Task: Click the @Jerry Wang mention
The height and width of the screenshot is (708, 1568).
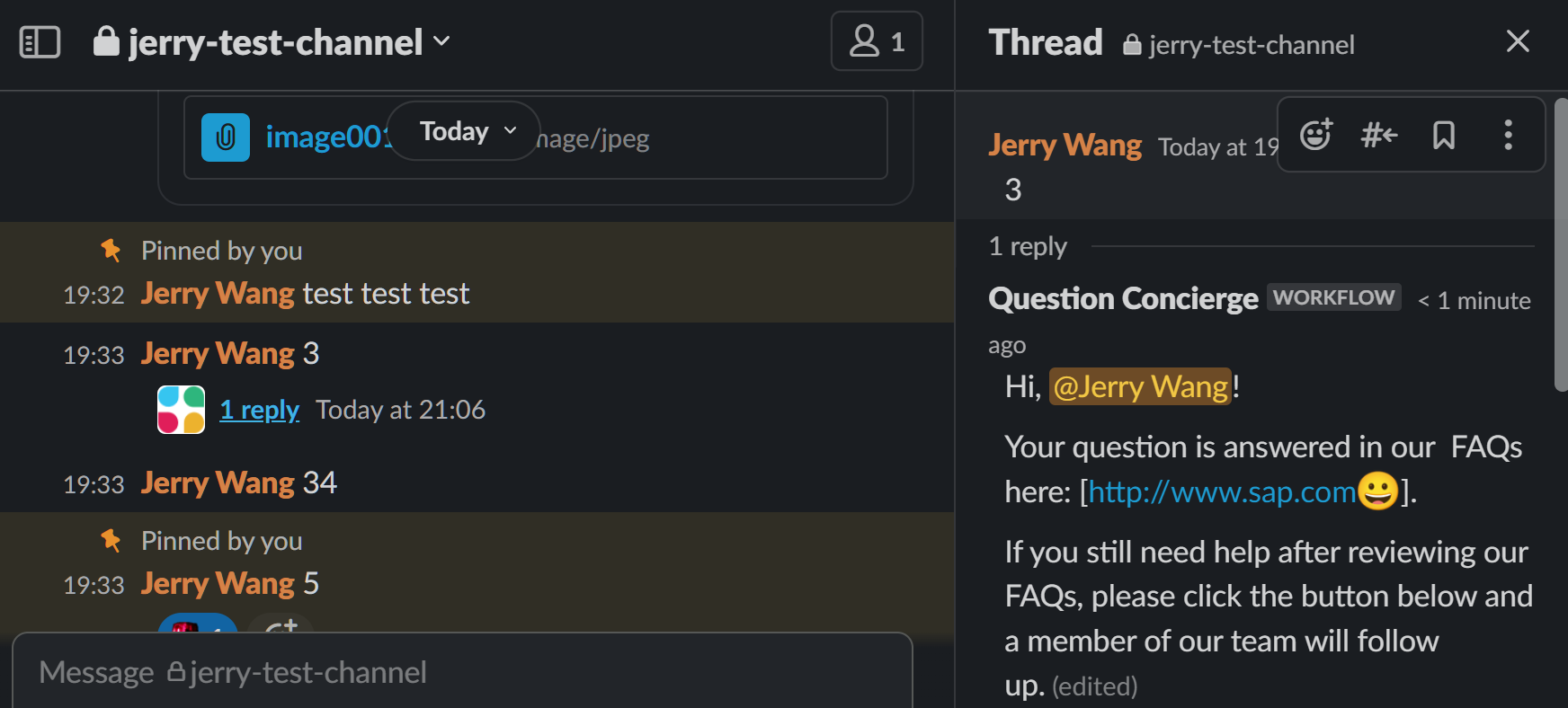Action: [1140, 386]
